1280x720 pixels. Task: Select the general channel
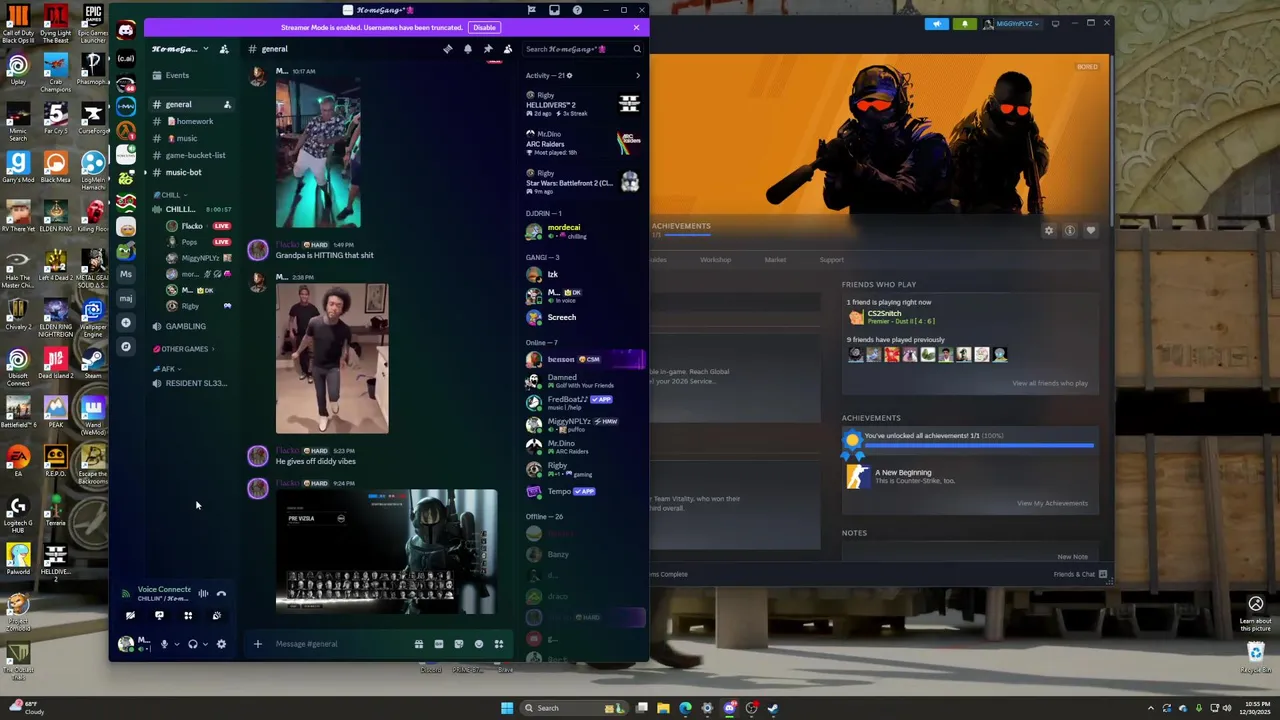click(192, 104)
